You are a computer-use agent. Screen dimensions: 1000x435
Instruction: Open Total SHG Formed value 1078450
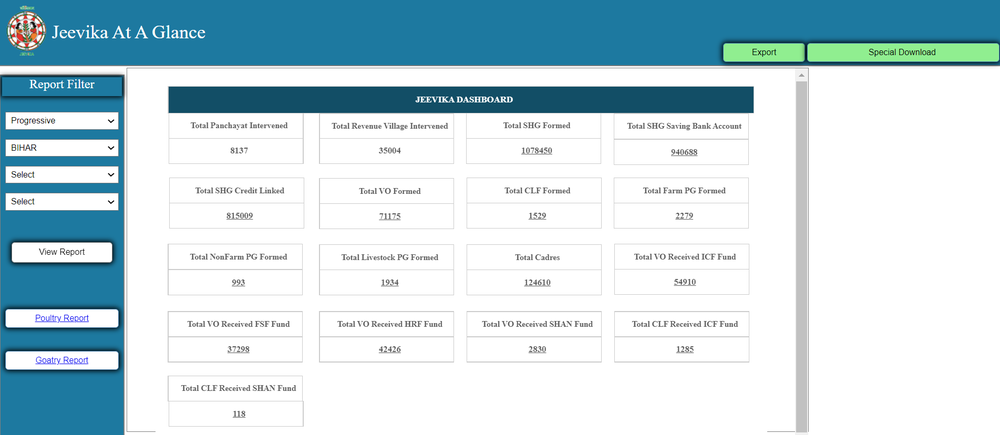click(536, 151)
